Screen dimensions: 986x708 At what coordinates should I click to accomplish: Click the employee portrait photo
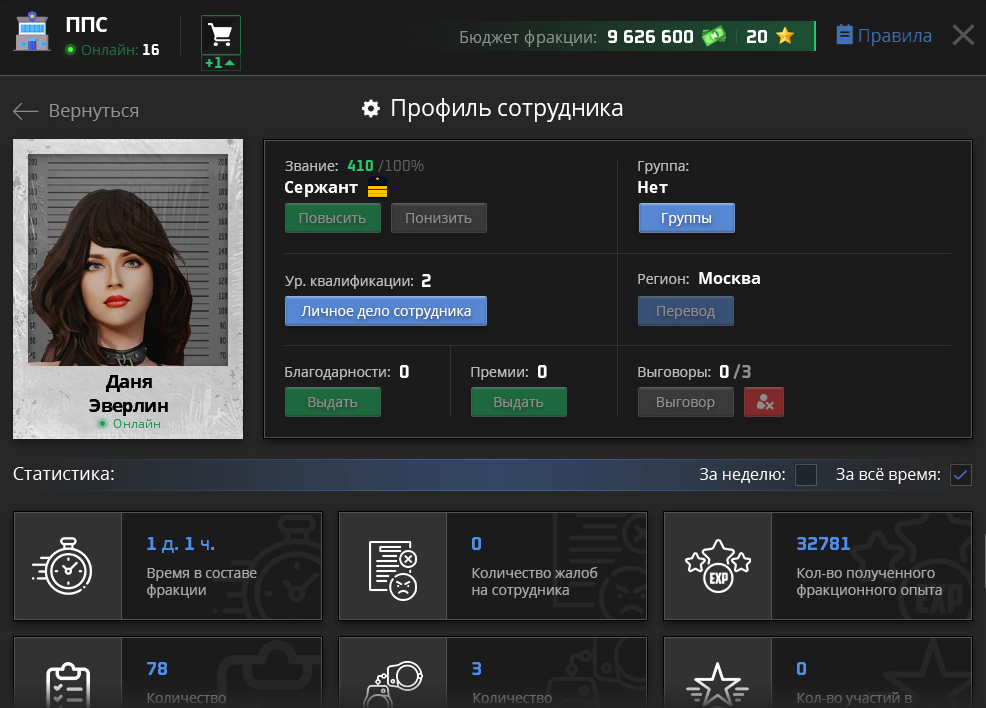click(128, 260)
